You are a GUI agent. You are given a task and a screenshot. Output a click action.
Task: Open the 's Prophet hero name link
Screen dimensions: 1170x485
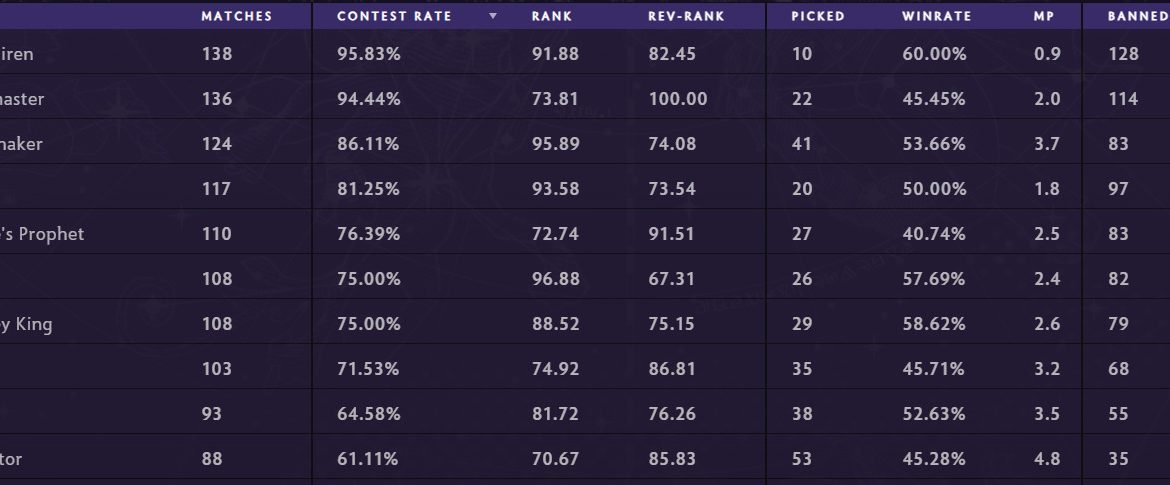click(42, 234)
